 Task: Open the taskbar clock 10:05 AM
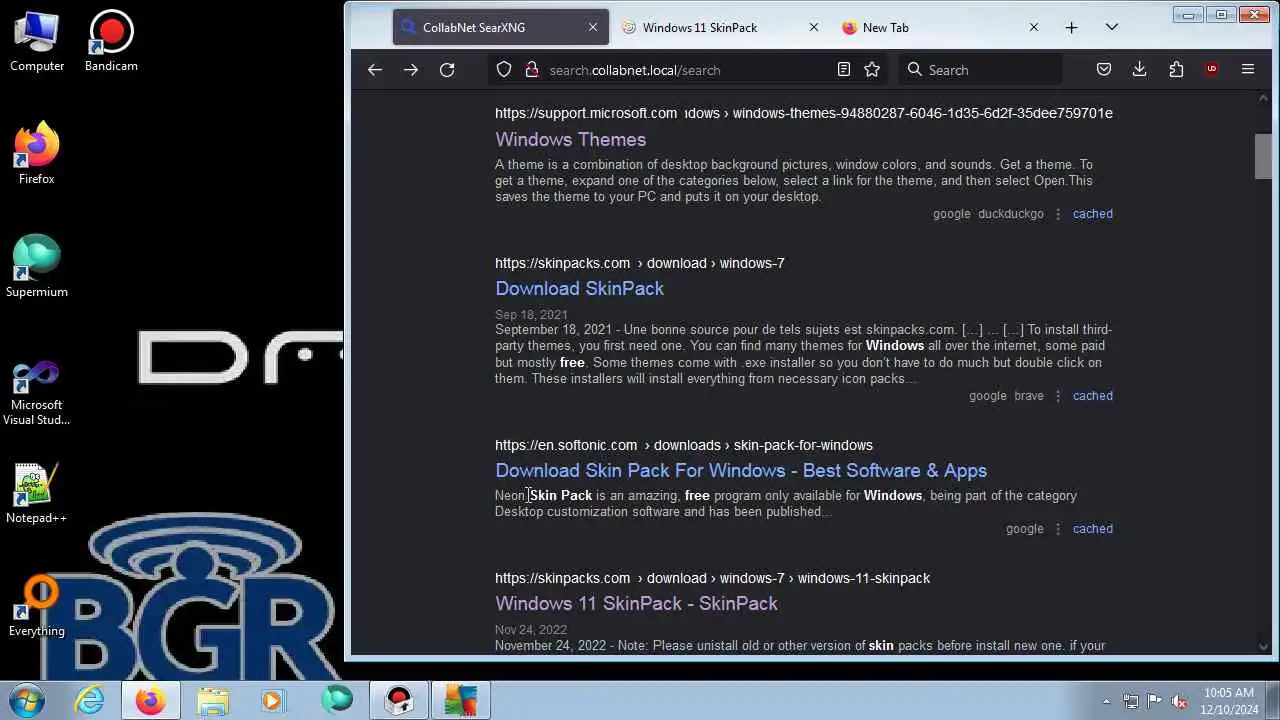(x=1229, y=701)
